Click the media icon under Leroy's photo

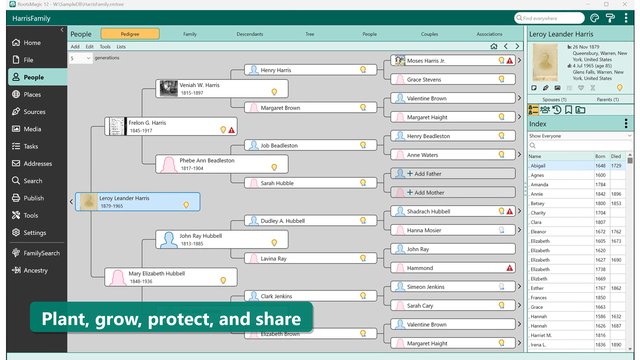[x=558, y=88]
